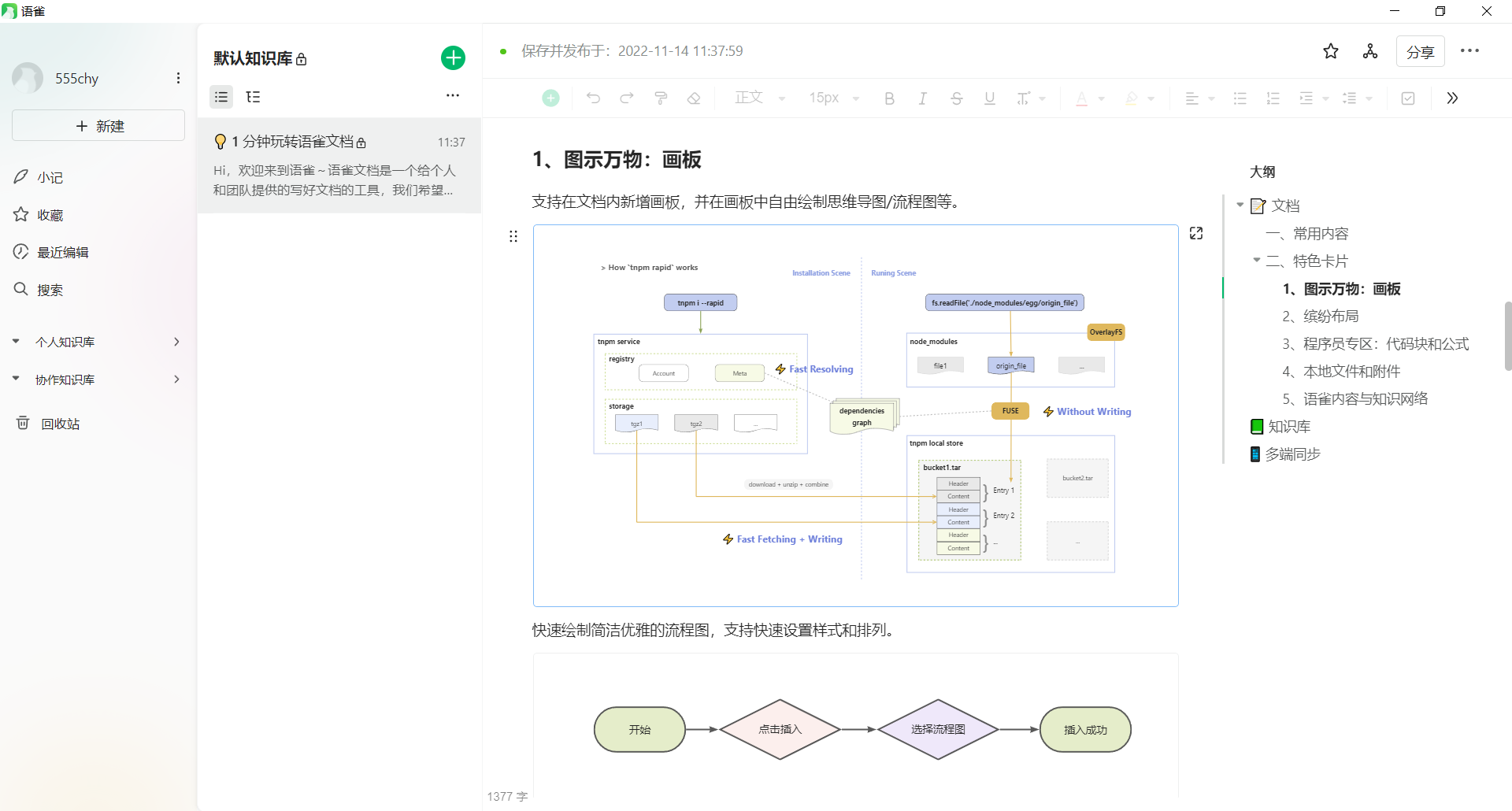
Task: Click heading 1、图示万物：画板
Action: coord(617,160)
